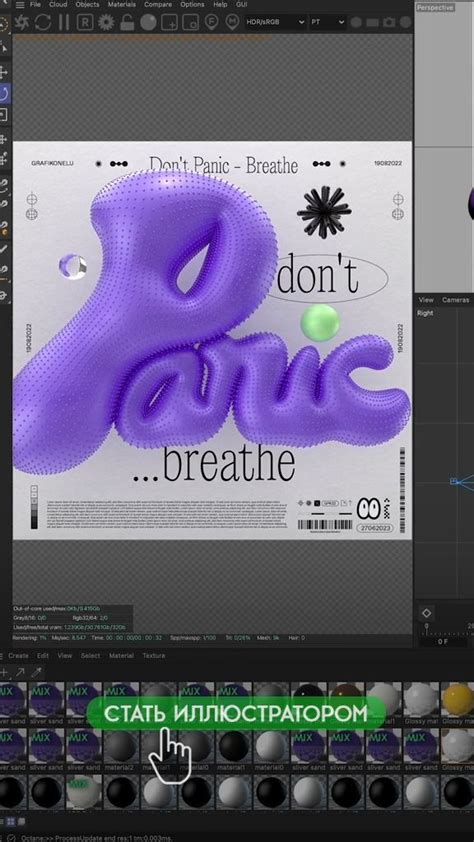Click the plus new material icon
Image resolution: width=474 pixels, height=842 pixels.
tap(4, 672)
